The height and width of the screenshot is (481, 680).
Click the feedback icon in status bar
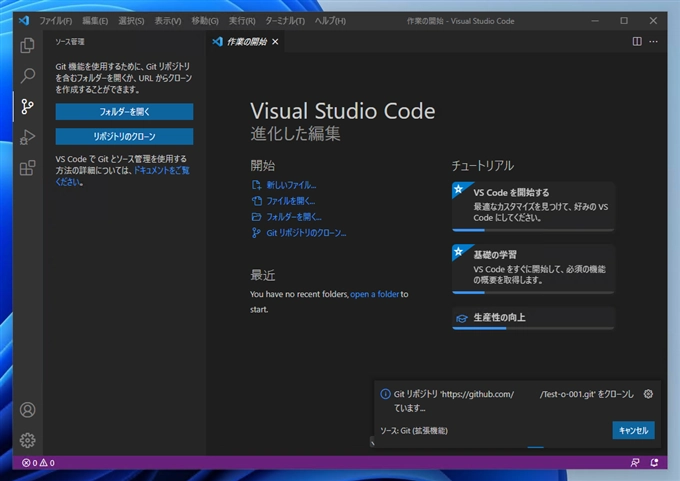pyautogui.click(x=635, y=463)
